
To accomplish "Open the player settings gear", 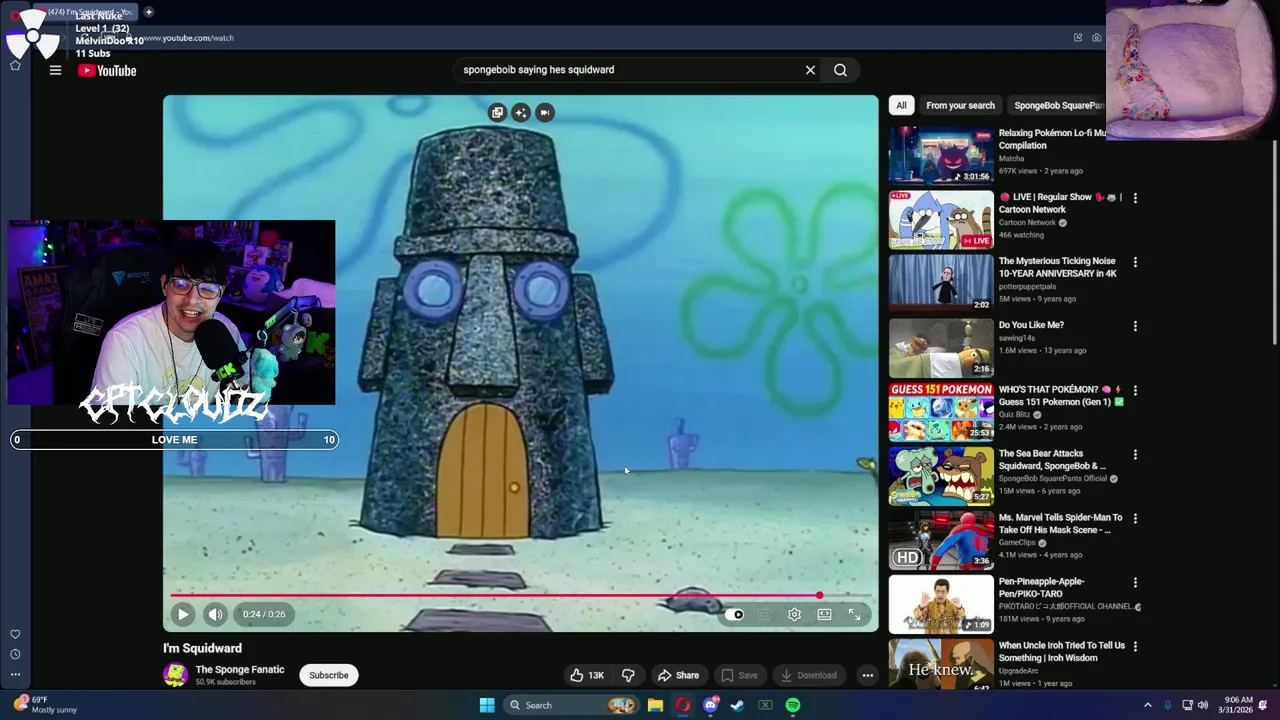I will (x=794, y=614).
